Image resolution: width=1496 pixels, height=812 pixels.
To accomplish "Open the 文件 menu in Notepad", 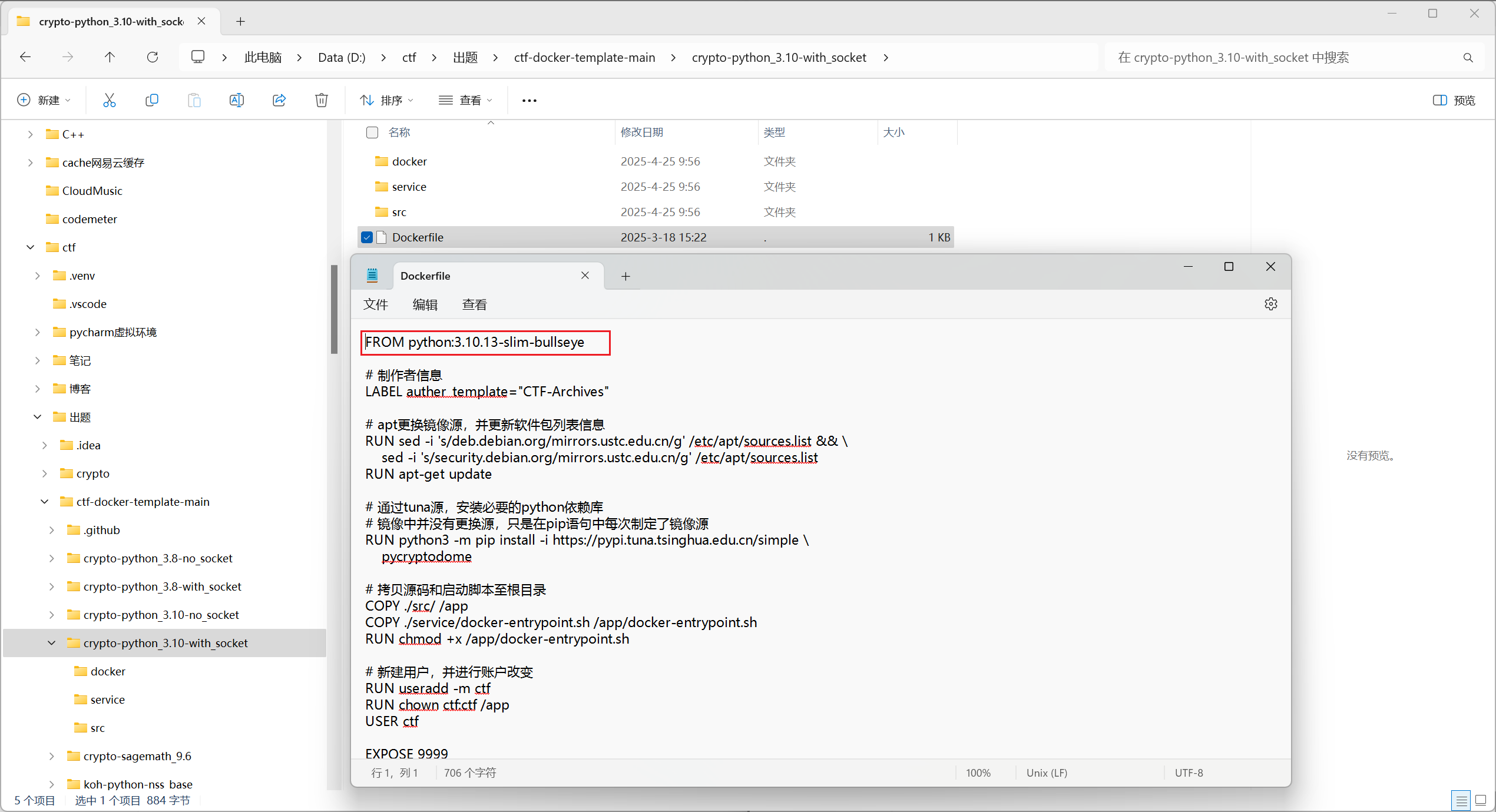I will pyautogui.click(x=376, y=304).
